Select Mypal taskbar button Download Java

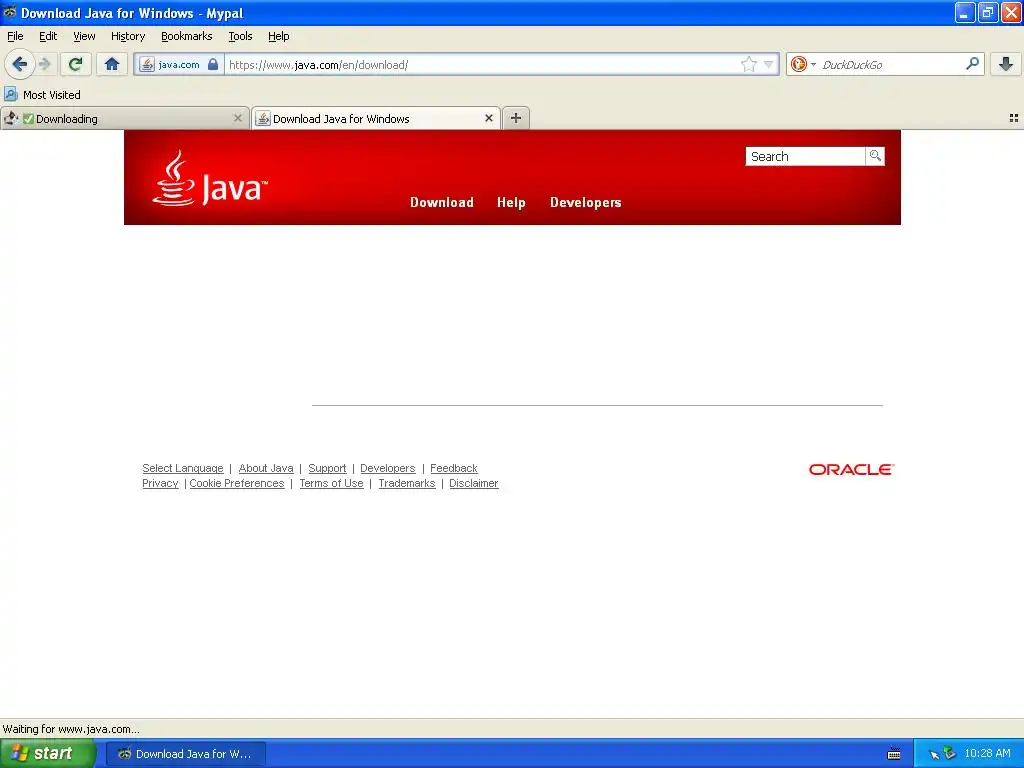pyautogui.click(x=186, y=754)
